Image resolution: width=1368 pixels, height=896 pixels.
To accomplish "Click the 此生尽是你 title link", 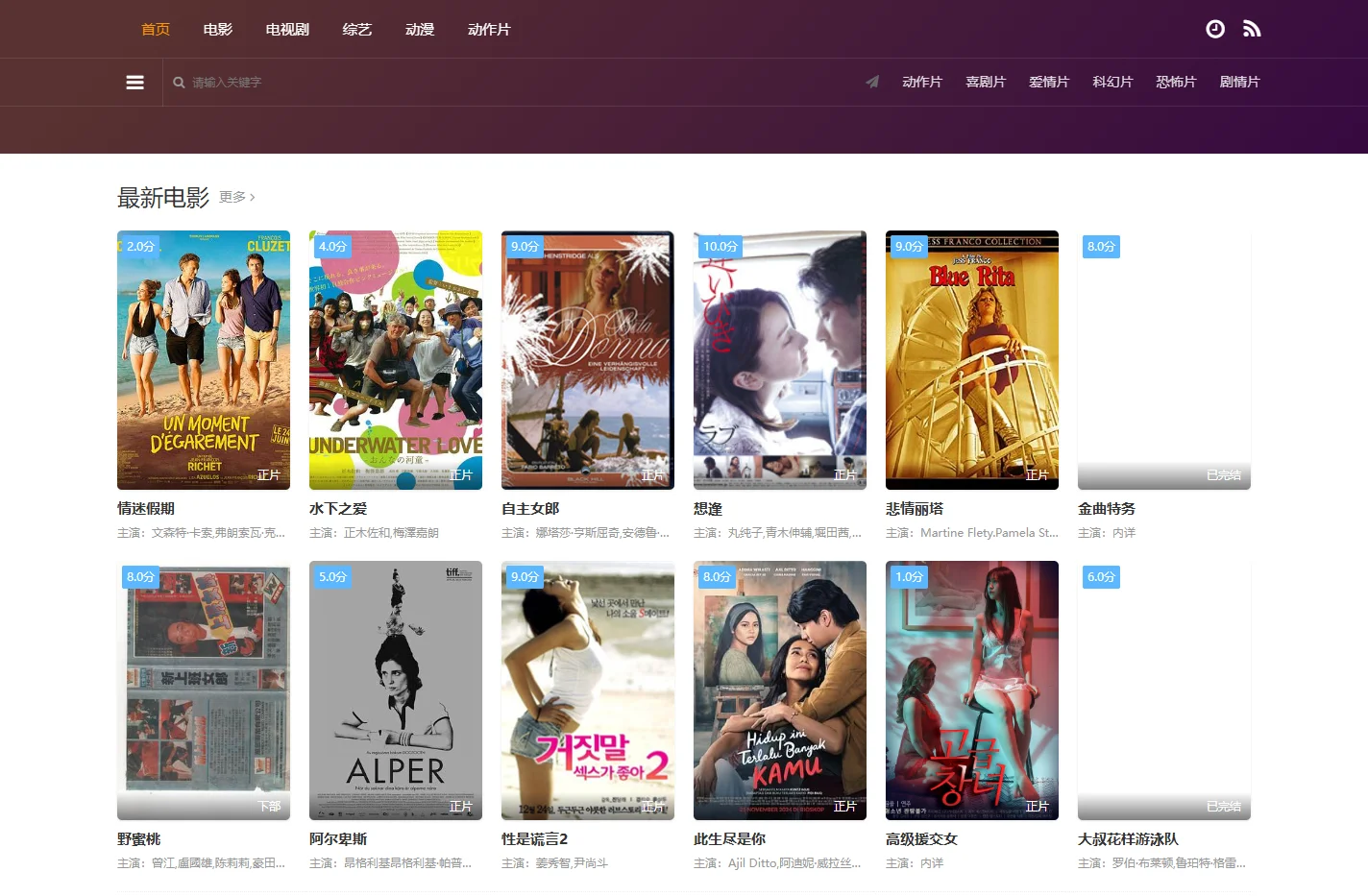I will [x=729, y=839].
